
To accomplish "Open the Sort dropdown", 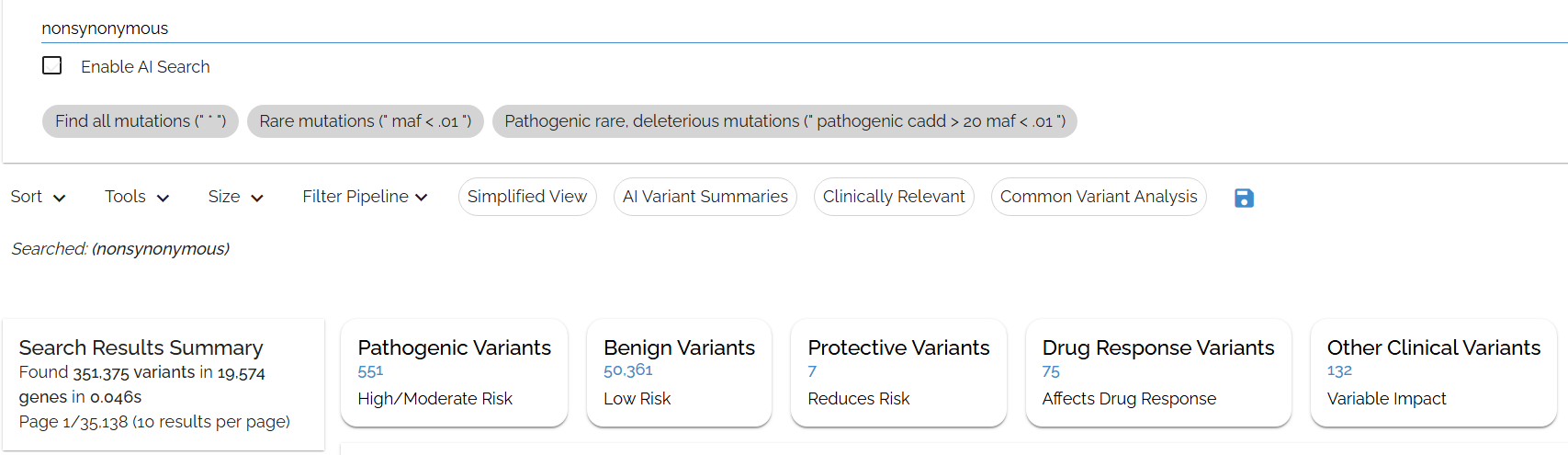I will [x=38, y=197].
